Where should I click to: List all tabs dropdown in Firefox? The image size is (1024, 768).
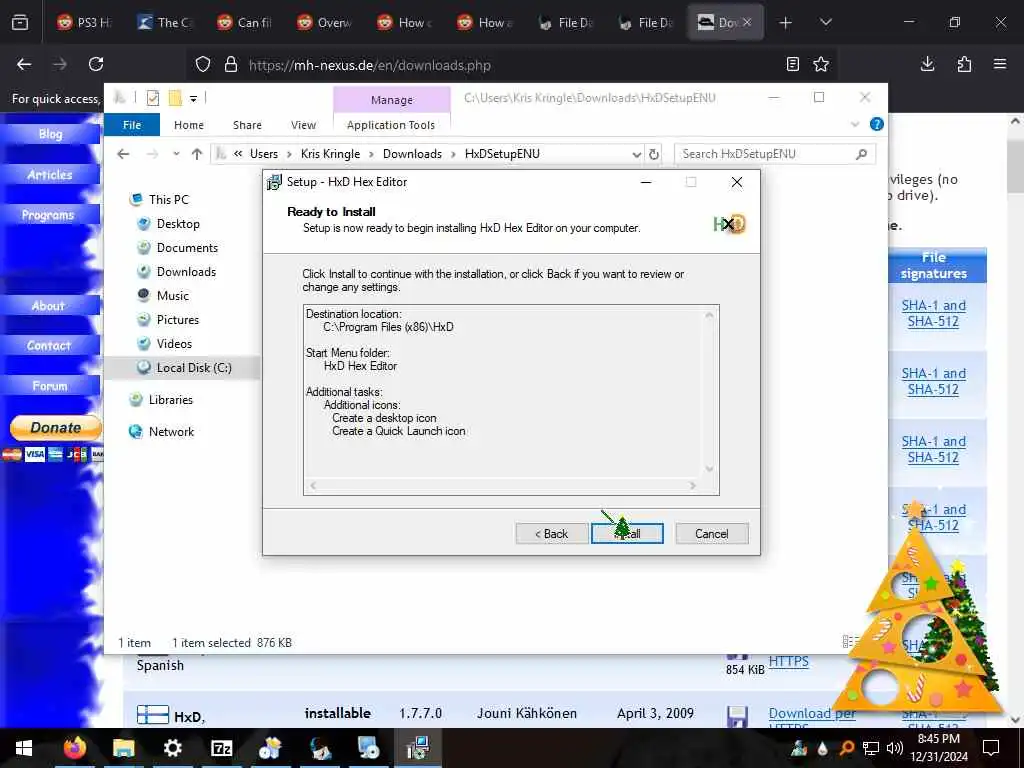826,23
